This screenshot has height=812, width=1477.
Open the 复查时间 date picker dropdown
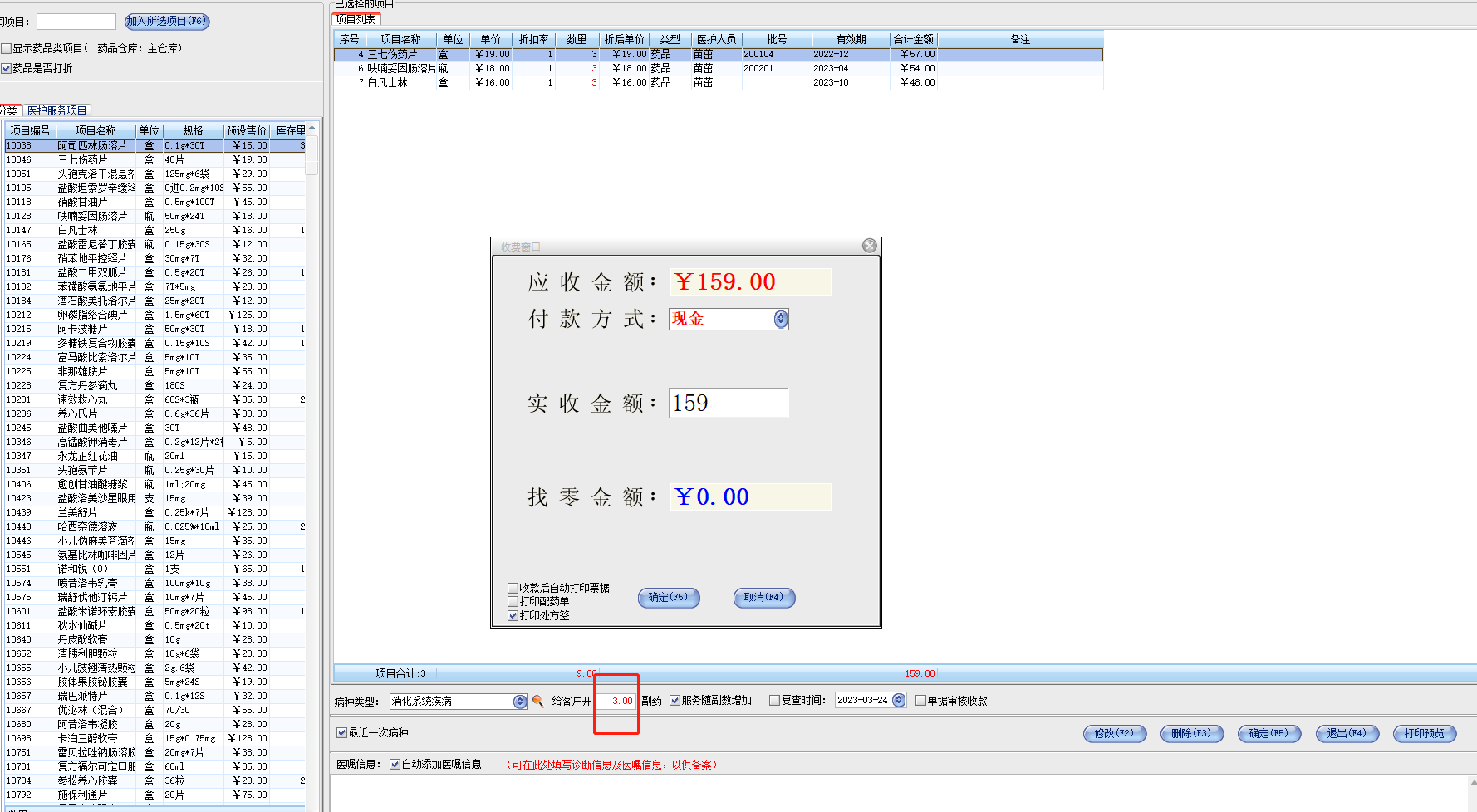(899, 701)
